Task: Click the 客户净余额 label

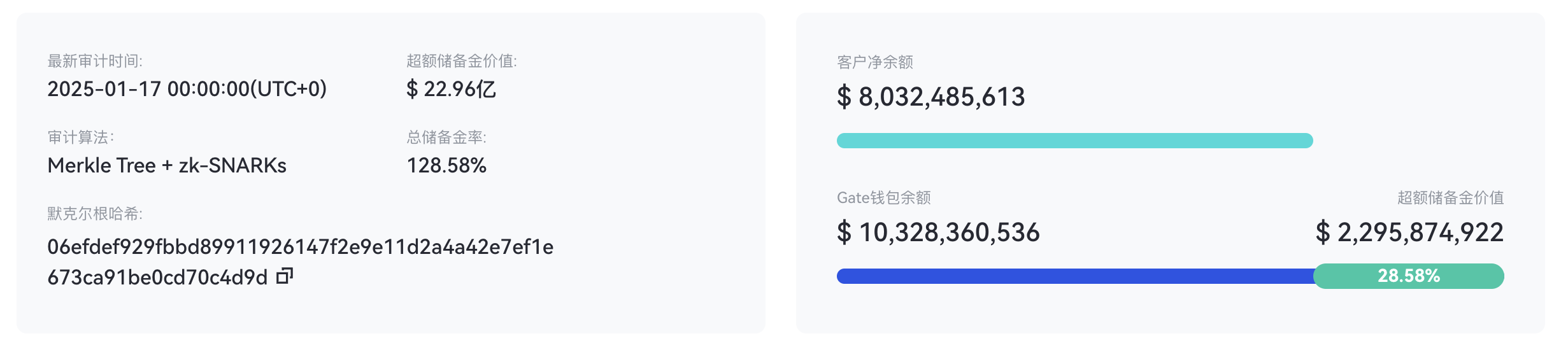Action: click(875, 62)
